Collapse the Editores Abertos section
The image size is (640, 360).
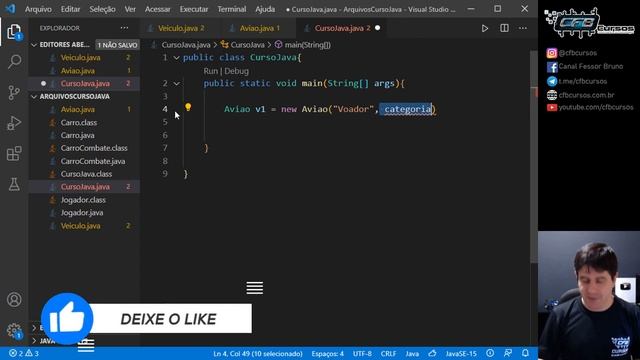point(34,45)
